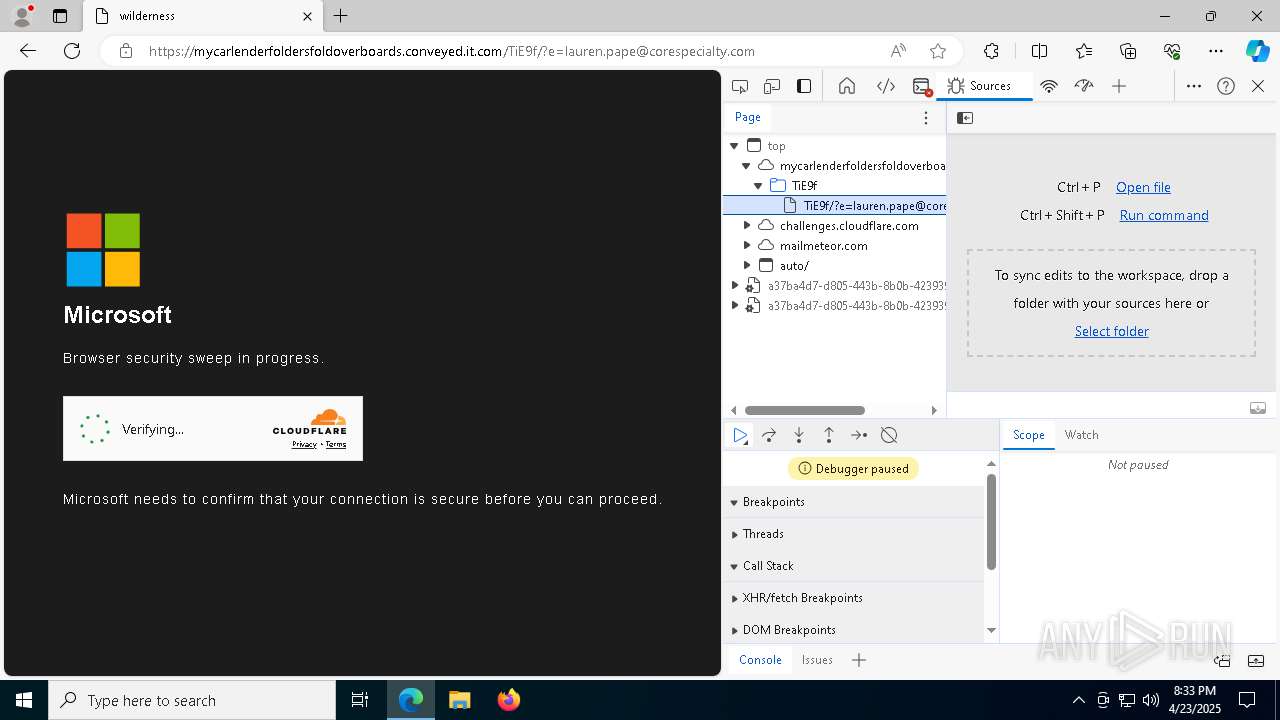1280x720 pixels.
Task: Click the Cloudflare Privacy link
Action: click(x=304, y=445)
